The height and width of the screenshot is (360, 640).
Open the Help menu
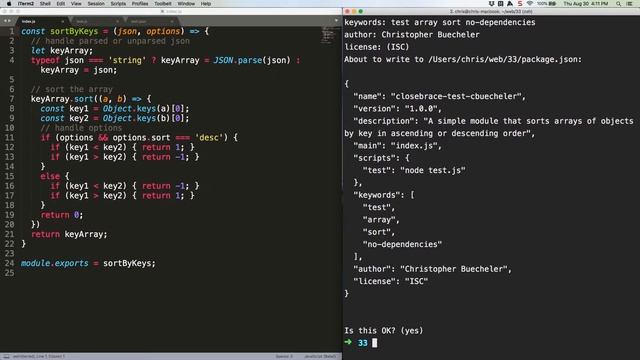click(206, 4)
